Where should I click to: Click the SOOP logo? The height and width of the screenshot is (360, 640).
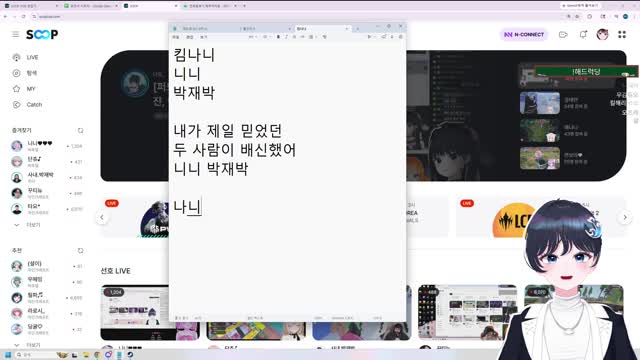click(x=42, y=35)
